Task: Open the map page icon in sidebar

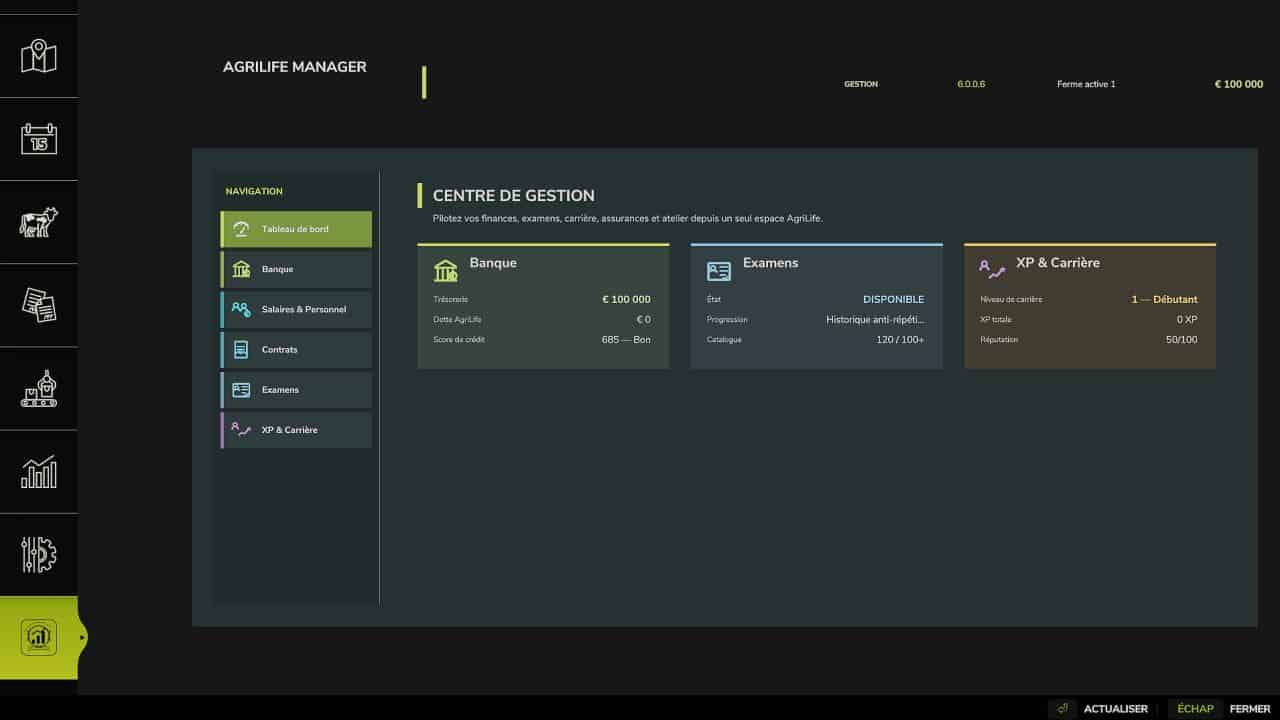Action: click(x=39, y=56)
